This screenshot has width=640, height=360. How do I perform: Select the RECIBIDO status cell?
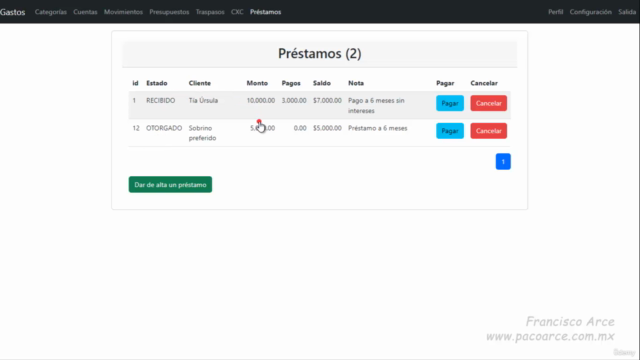(x=160, y=100)
